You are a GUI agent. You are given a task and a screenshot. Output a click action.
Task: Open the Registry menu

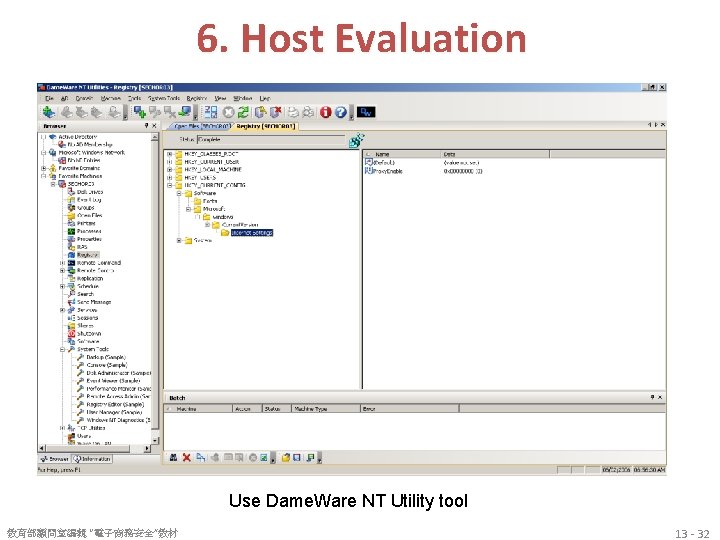197,98
